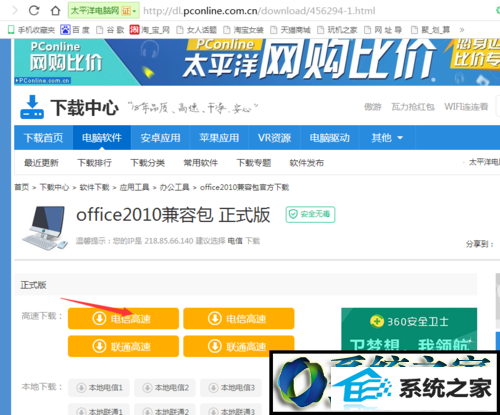Select the 安卓应用 tab

coord(160,138)
